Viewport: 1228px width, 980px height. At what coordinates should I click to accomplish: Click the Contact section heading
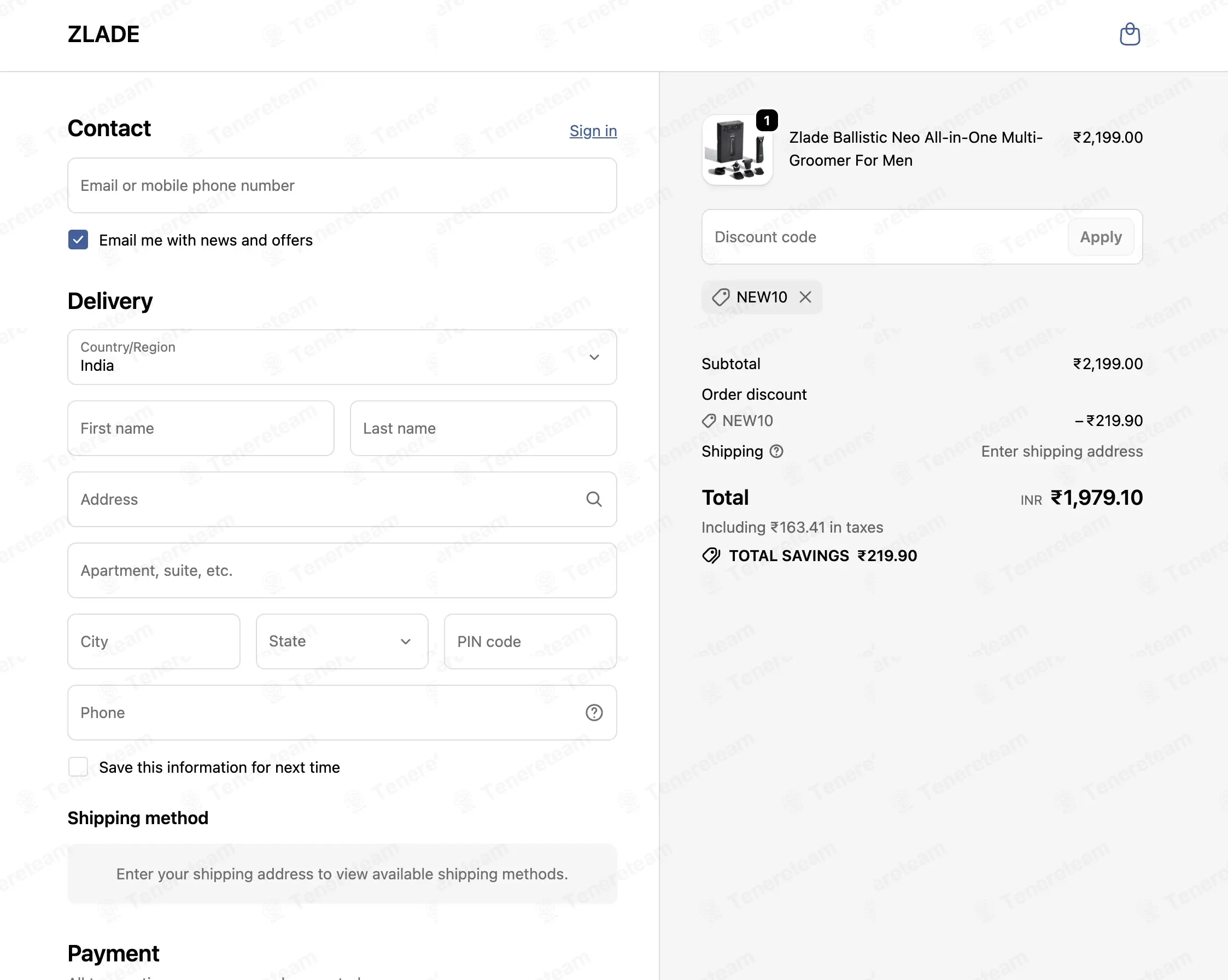click(x=109, y=128)
